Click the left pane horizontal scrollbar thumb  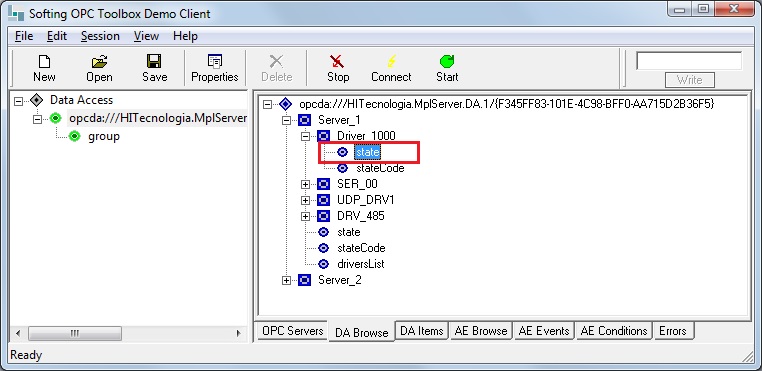[74, 334]
